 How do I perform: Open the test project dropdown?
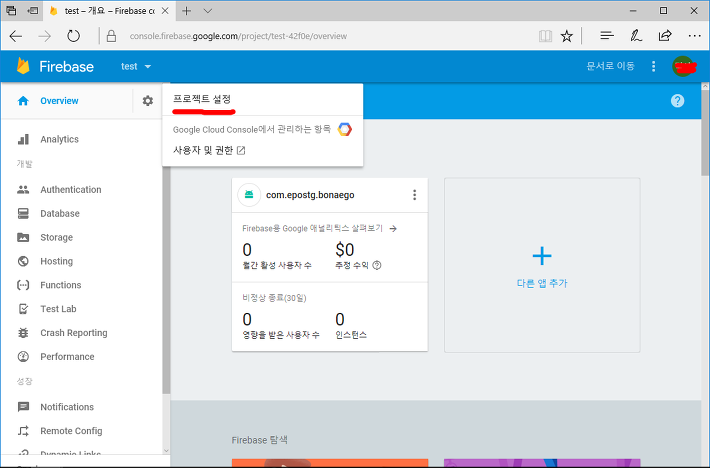(136, 67)
